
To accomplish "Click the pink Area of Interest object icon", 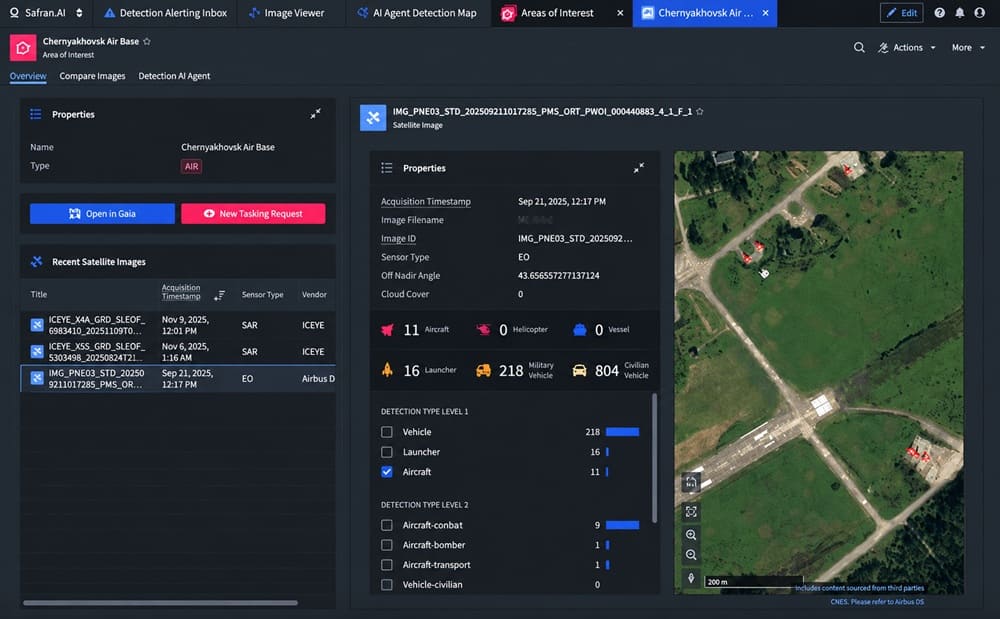I will pyautogui.click(x=23, y=48).
